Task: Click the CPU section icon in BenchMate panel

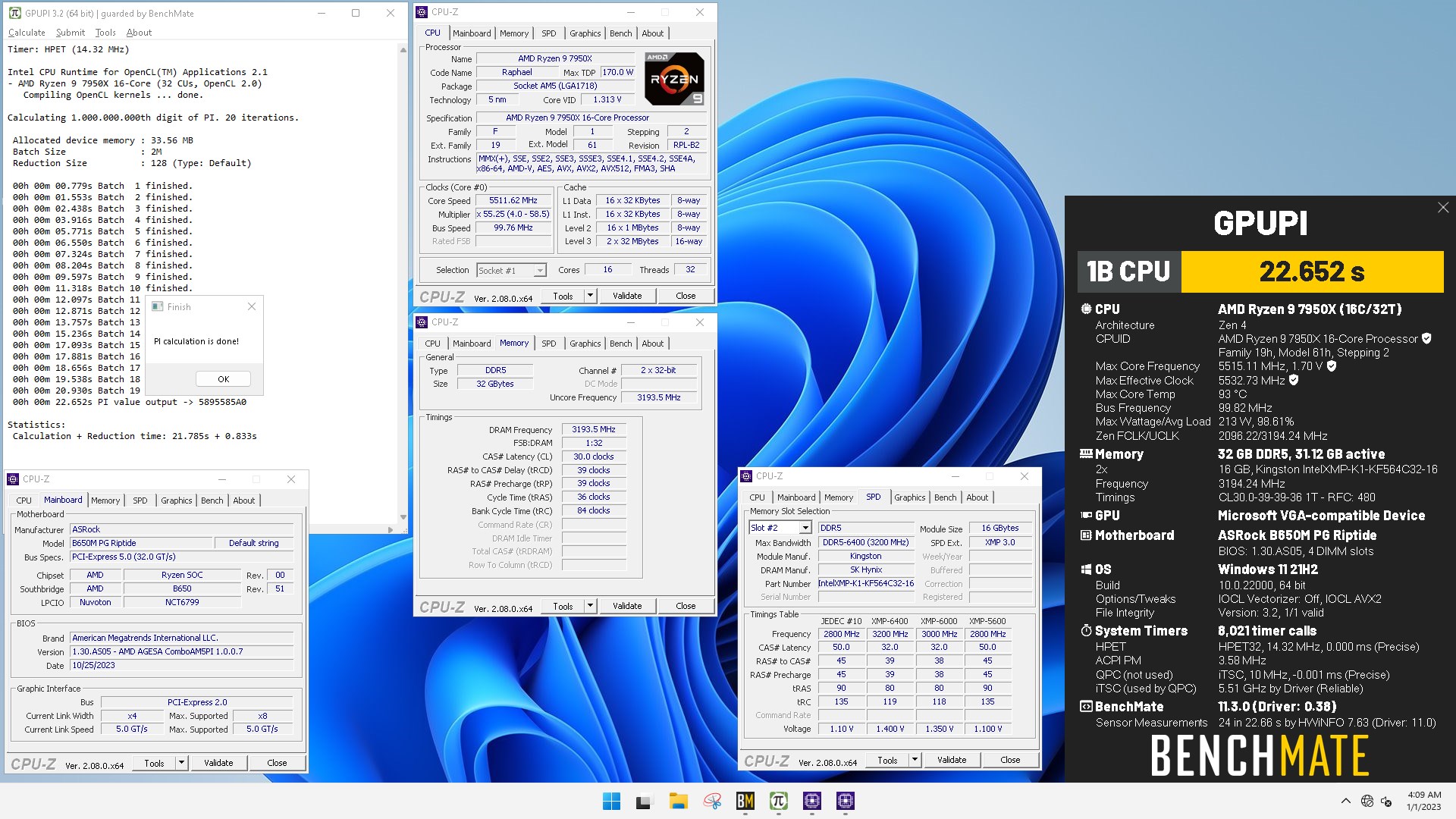Action: coord(1086,309)
